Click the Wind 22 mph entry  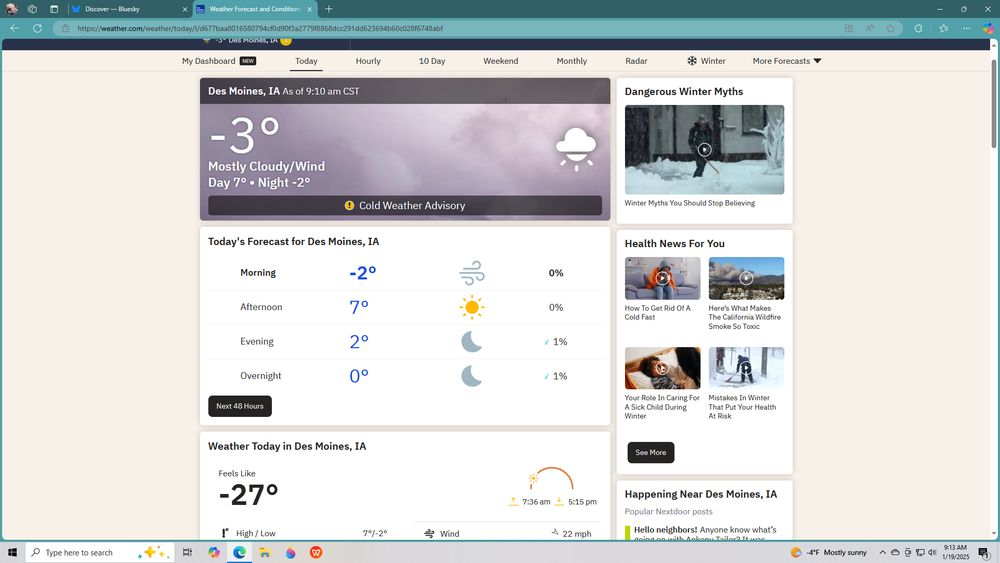[x=508, y=534]
